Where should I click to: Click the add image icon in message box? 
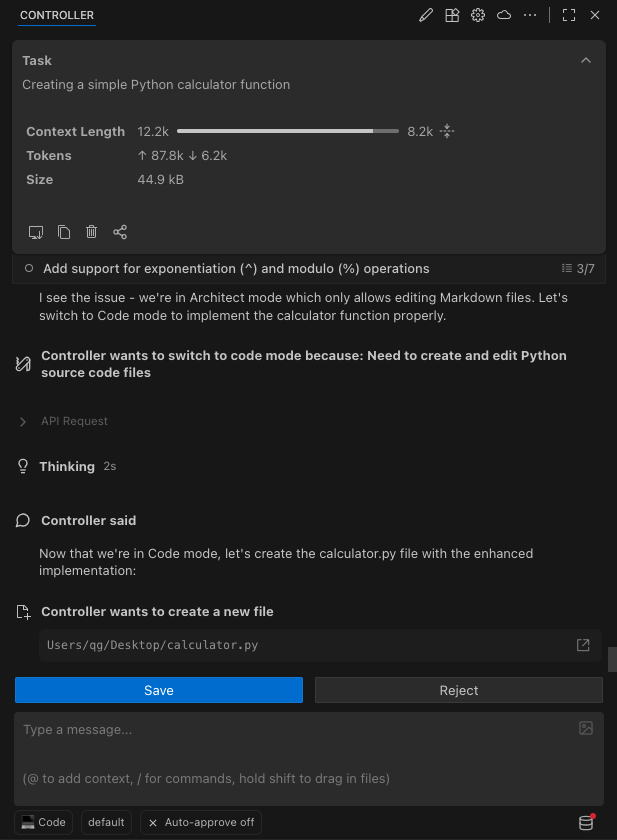coord(586,729)
